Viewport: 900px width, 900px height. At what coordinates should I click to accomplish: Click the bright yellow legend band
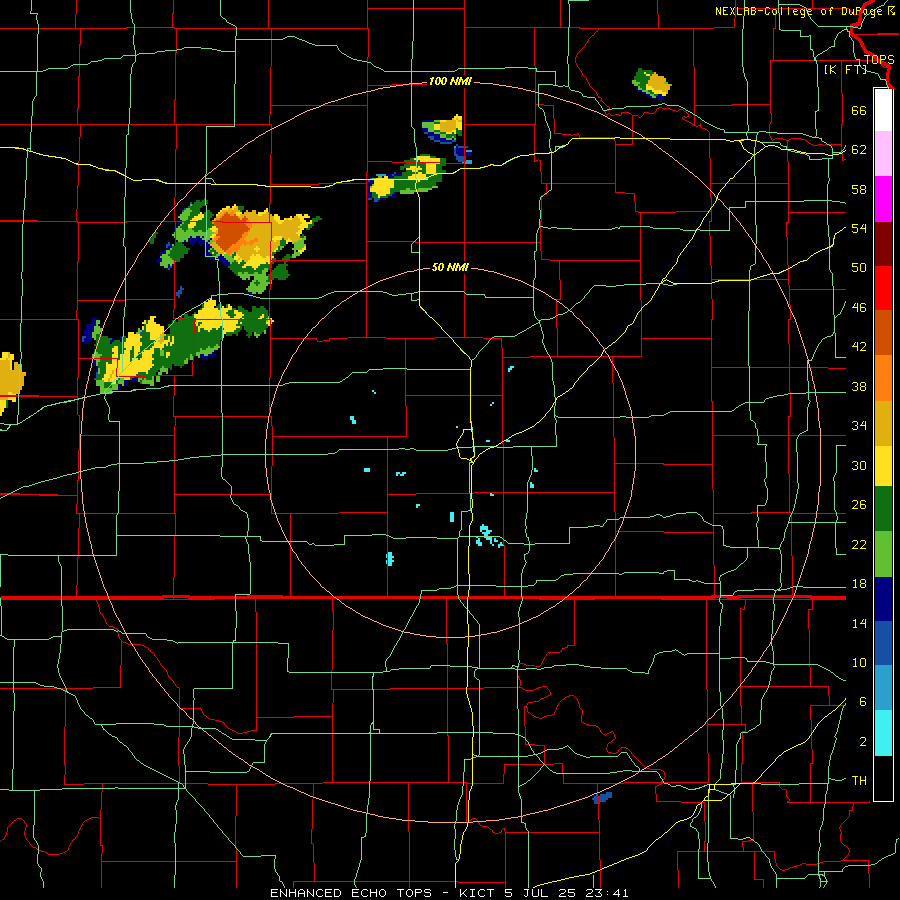coord(883,465)
